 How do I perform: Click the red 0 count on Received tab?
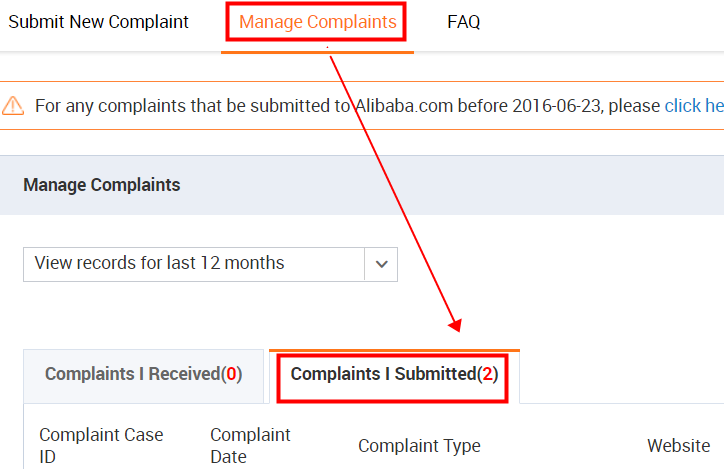point(232,374)
